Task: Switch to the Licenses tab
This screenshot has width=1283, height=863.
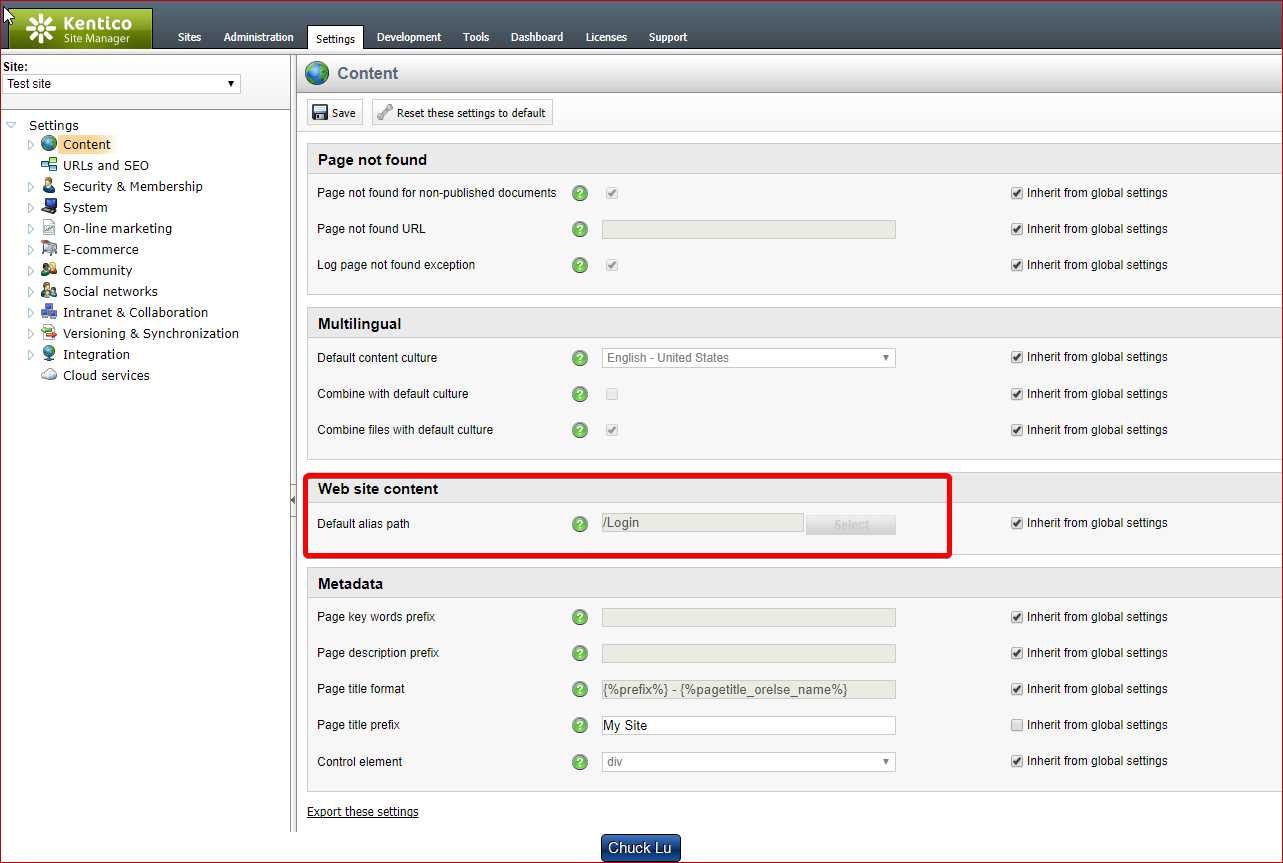Action: [606, 37]
